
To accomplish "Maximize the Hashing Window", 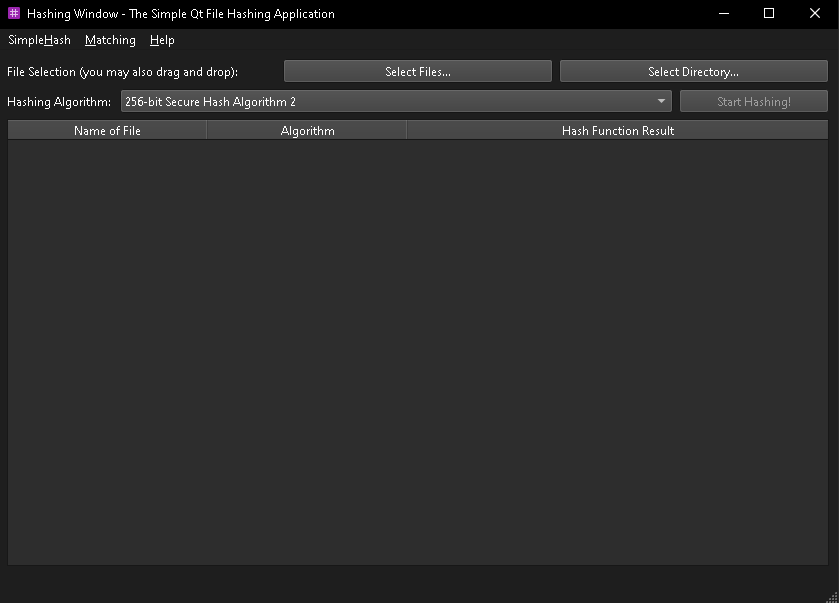I will [769, 14].
